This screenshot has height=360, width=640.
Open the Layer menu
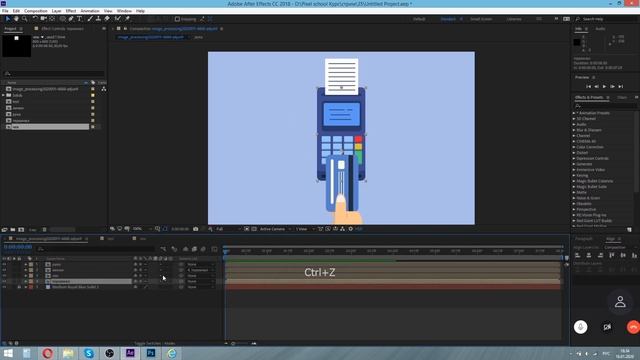point(57,11)
